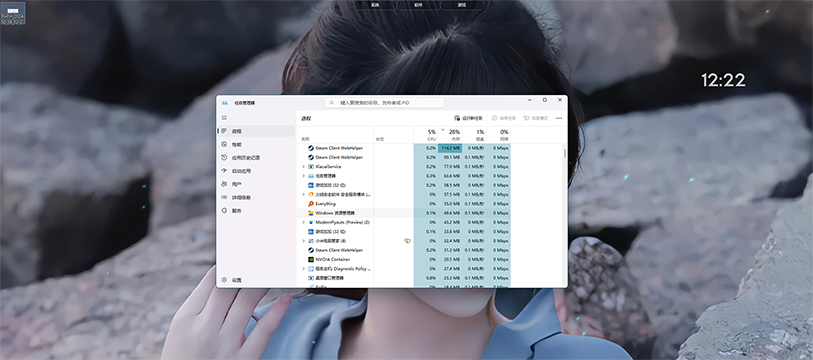Click the 12:22 desktop clock widget
Viewport: 813px width, 360px height.
click(723, 80)
